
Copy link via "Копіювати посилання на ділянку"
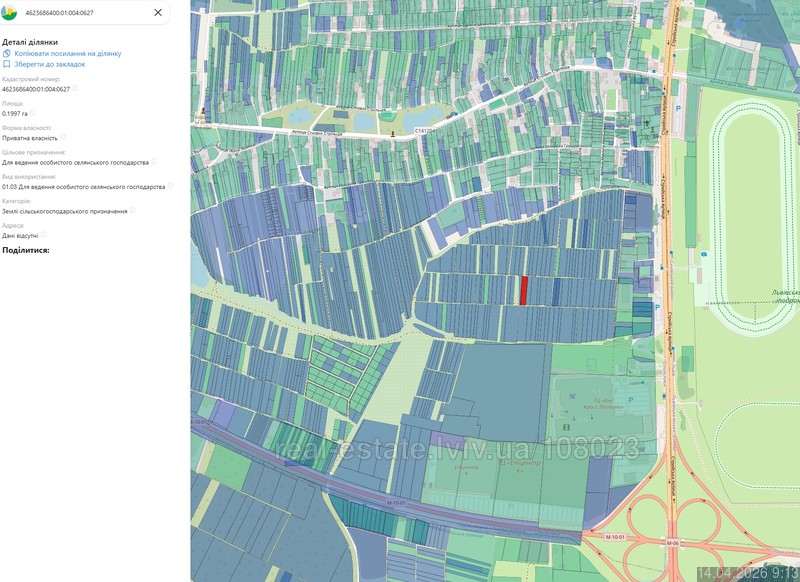[x=67, y=53]
